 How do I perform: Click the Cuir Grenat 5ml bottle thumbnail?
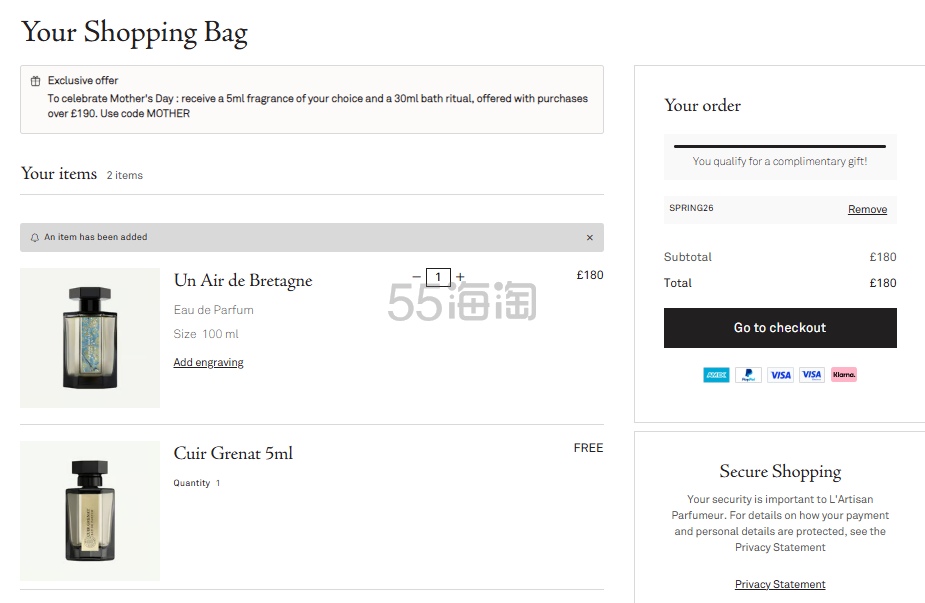(90, 511)
